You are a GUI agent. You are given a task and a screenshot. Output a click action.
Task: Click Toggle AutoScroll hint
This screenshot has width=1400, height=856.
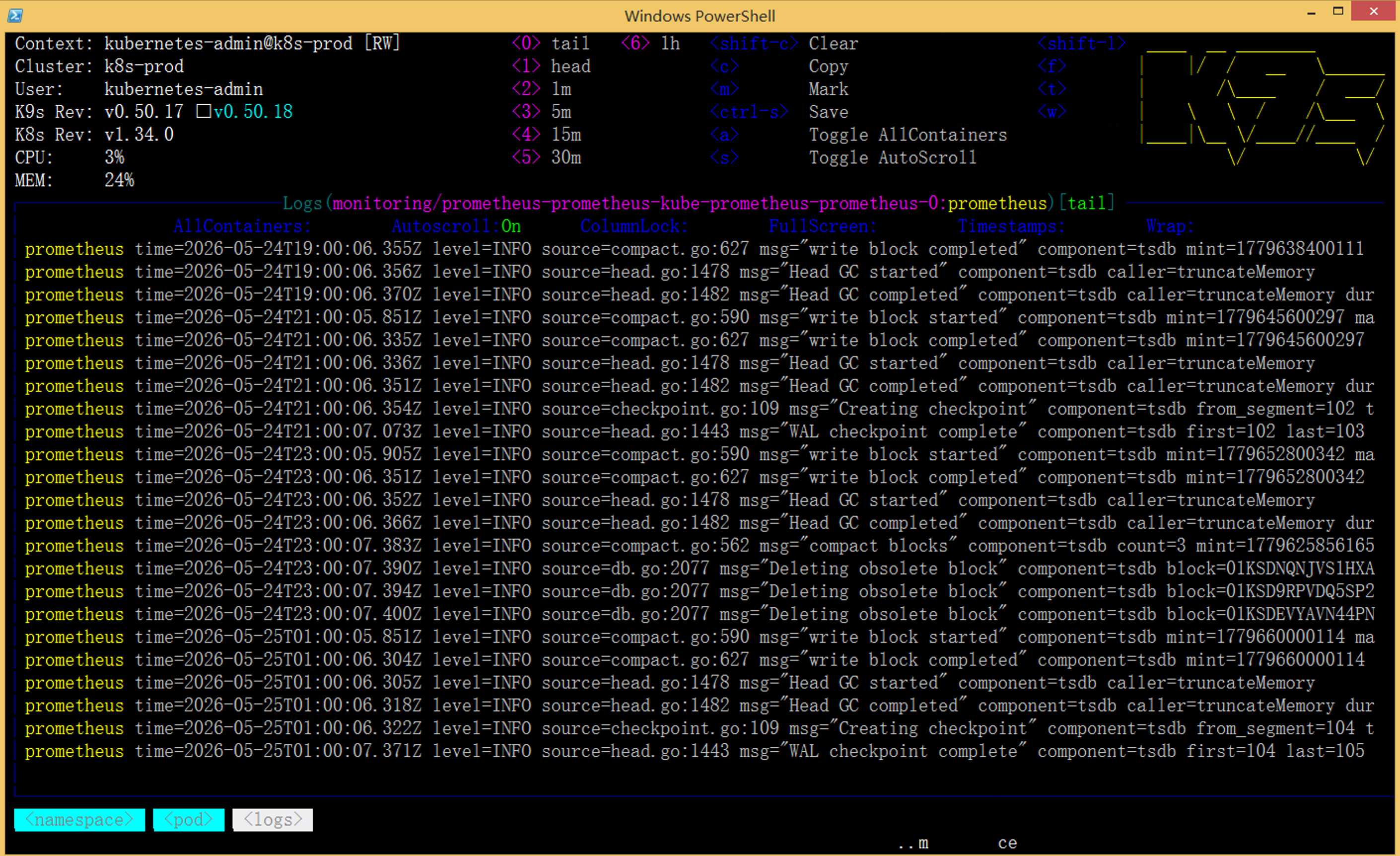coord(893,157)
